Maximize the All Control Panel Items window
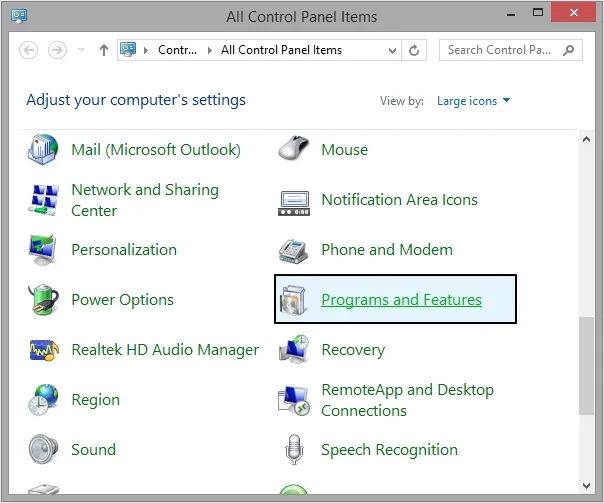 point(538,13)
